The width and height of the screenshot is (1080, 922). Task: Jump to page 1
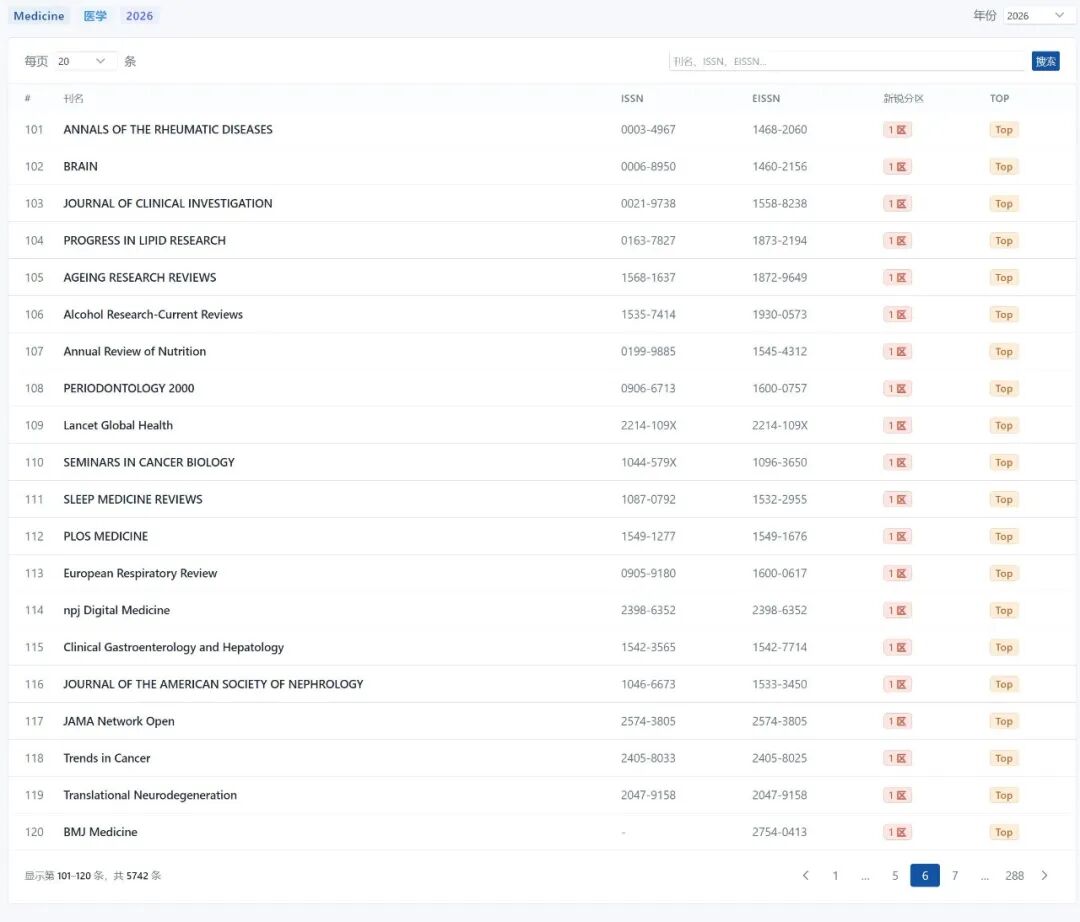[835, 876]
